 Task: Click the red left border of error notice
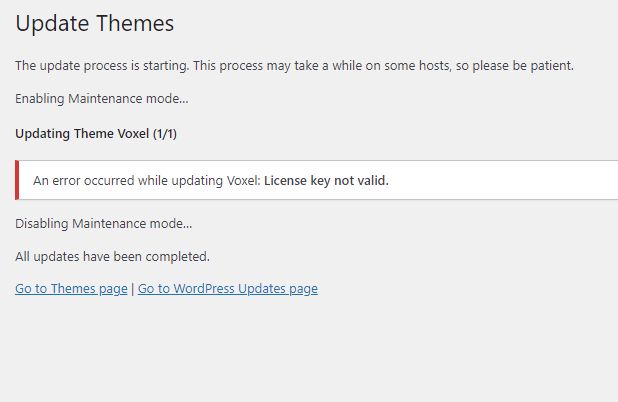point(17,181)
